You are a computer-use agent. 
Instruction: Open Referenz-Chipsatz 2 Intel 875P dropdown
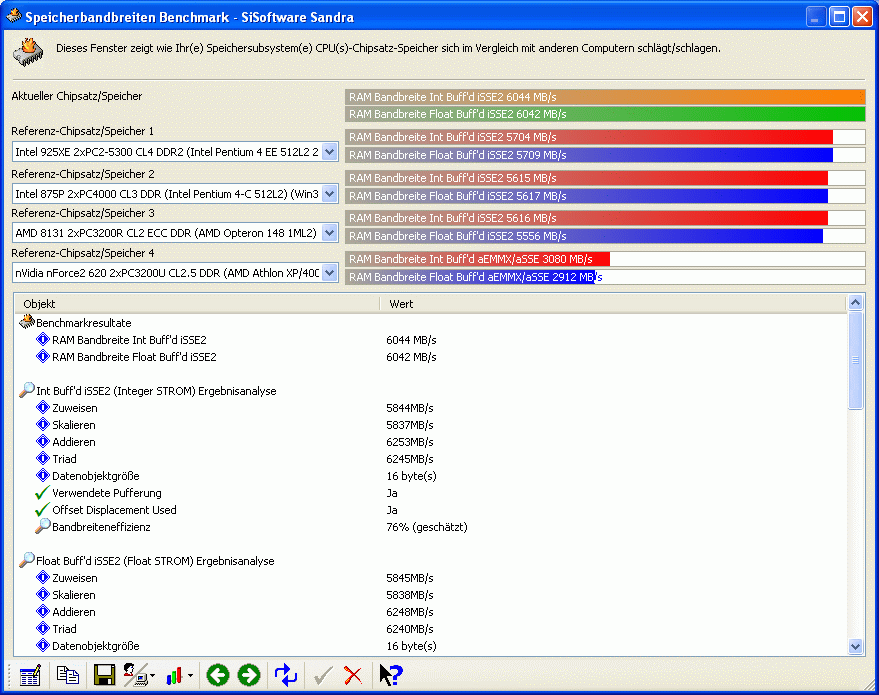coord(330,194)
